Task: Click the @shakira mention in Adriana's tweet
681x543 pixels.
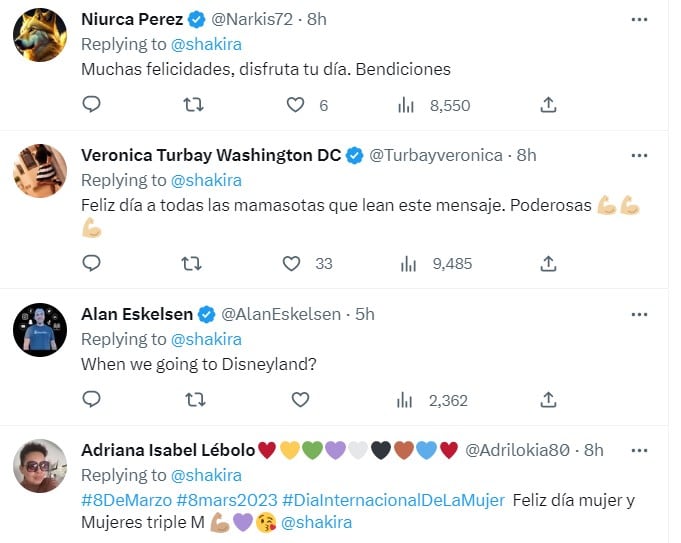Action: point(316,522)
